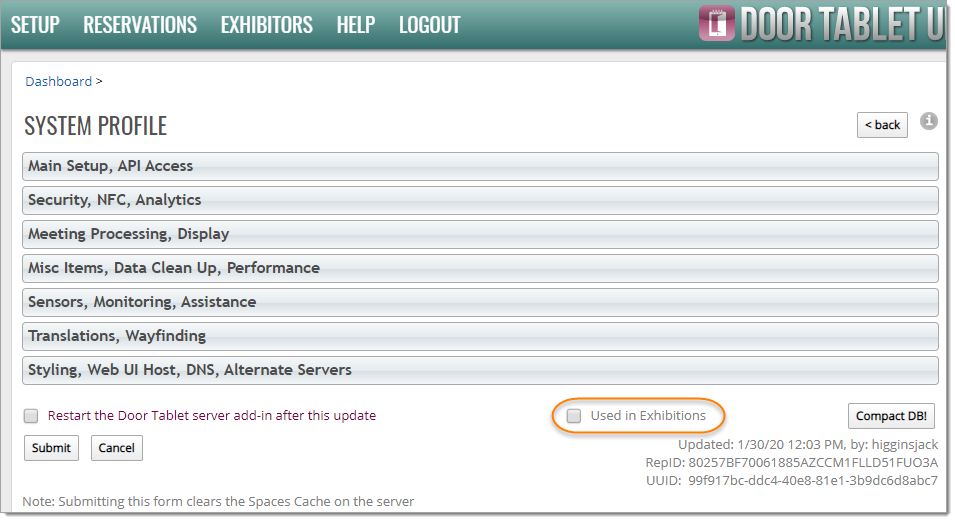955x521 pixels.
Task: Open the Meeting Processing, Display section
Action: point(480,234)
